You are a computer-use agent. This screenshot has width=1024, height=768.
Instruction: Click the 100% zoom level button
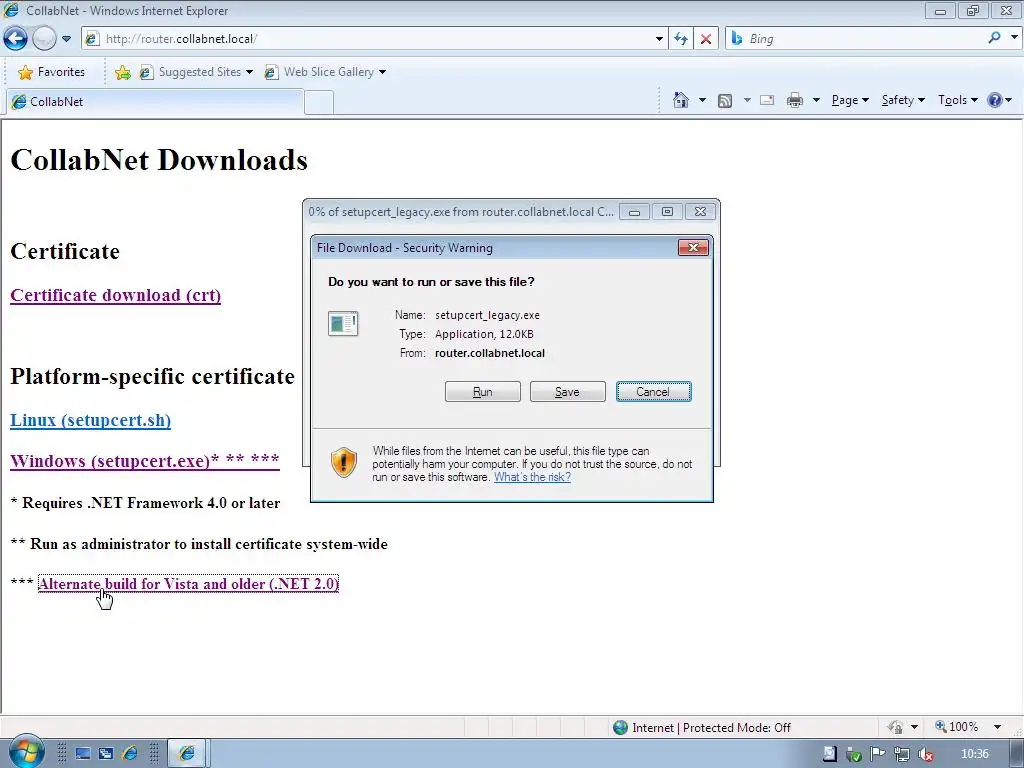tap(957, 727)
